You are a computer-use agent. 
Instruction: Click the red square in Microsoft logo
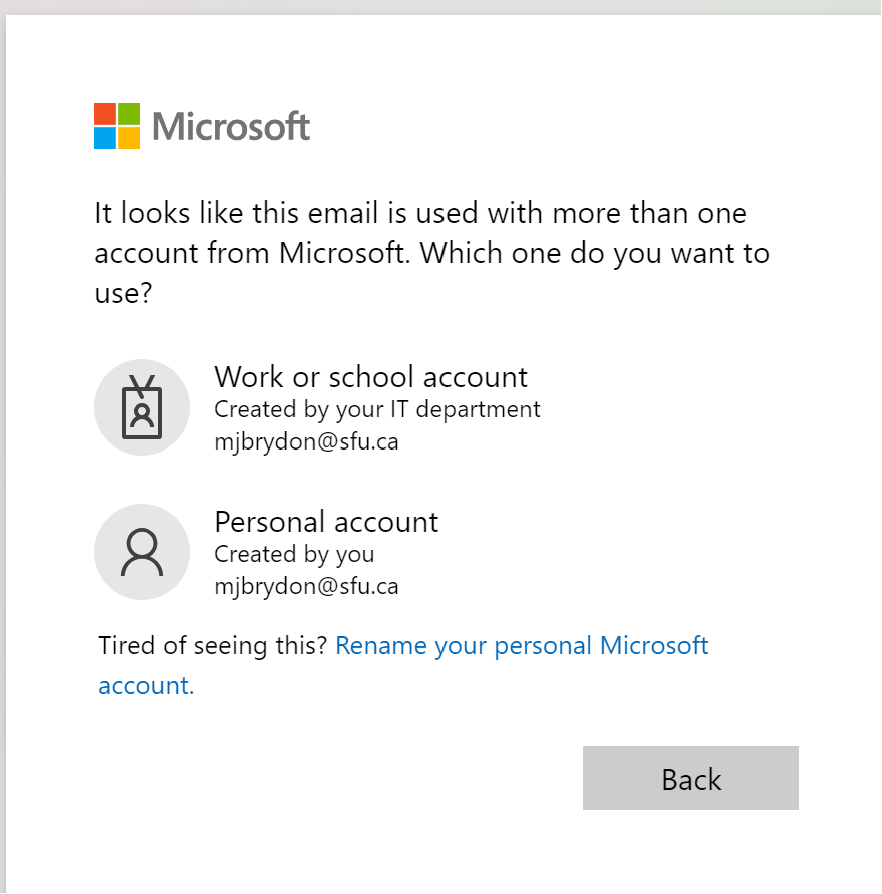105,114
